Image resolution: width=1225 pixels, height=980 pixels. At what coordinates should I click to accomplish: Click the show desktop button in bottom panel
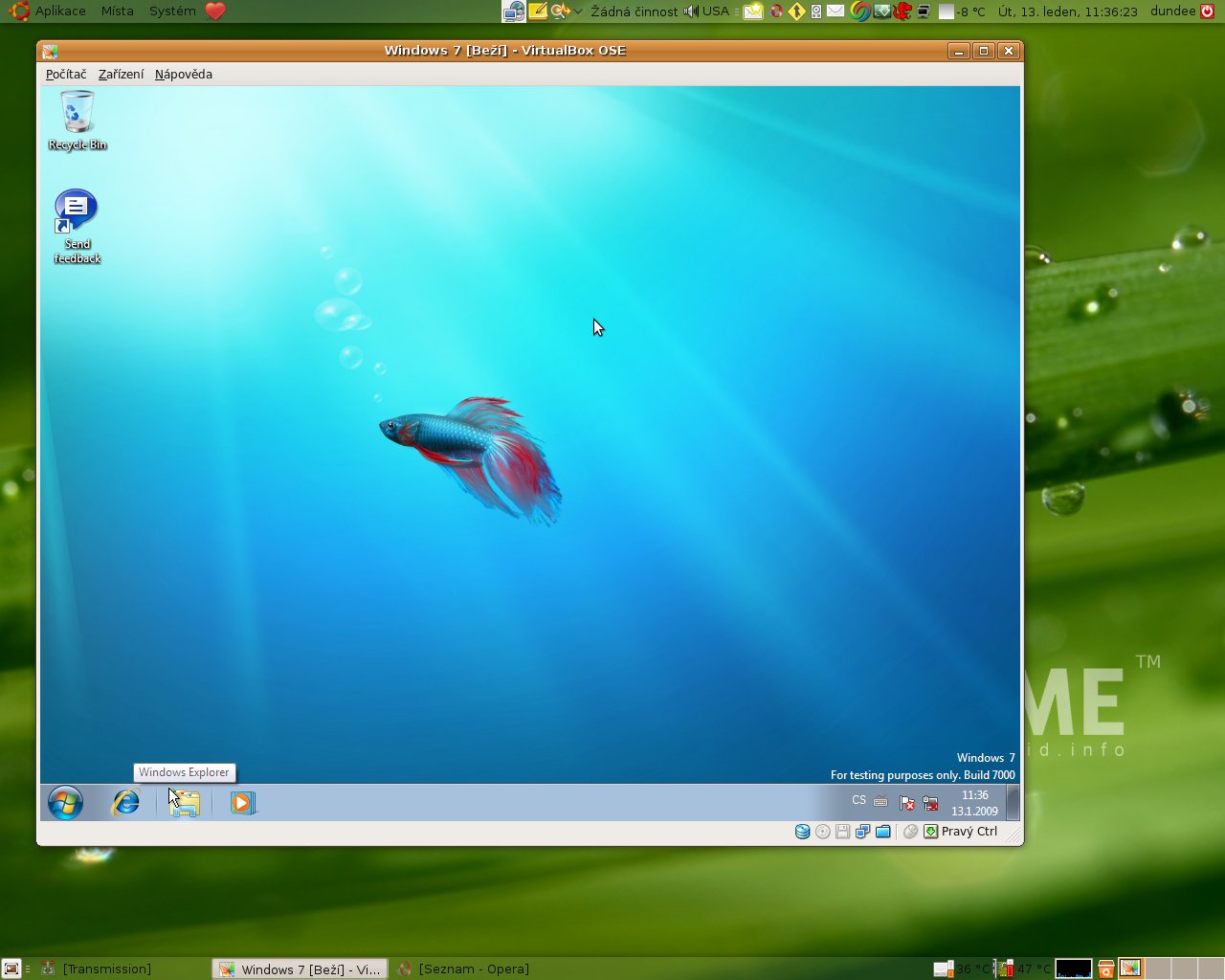pyautogui.click(x=11, y=969)
